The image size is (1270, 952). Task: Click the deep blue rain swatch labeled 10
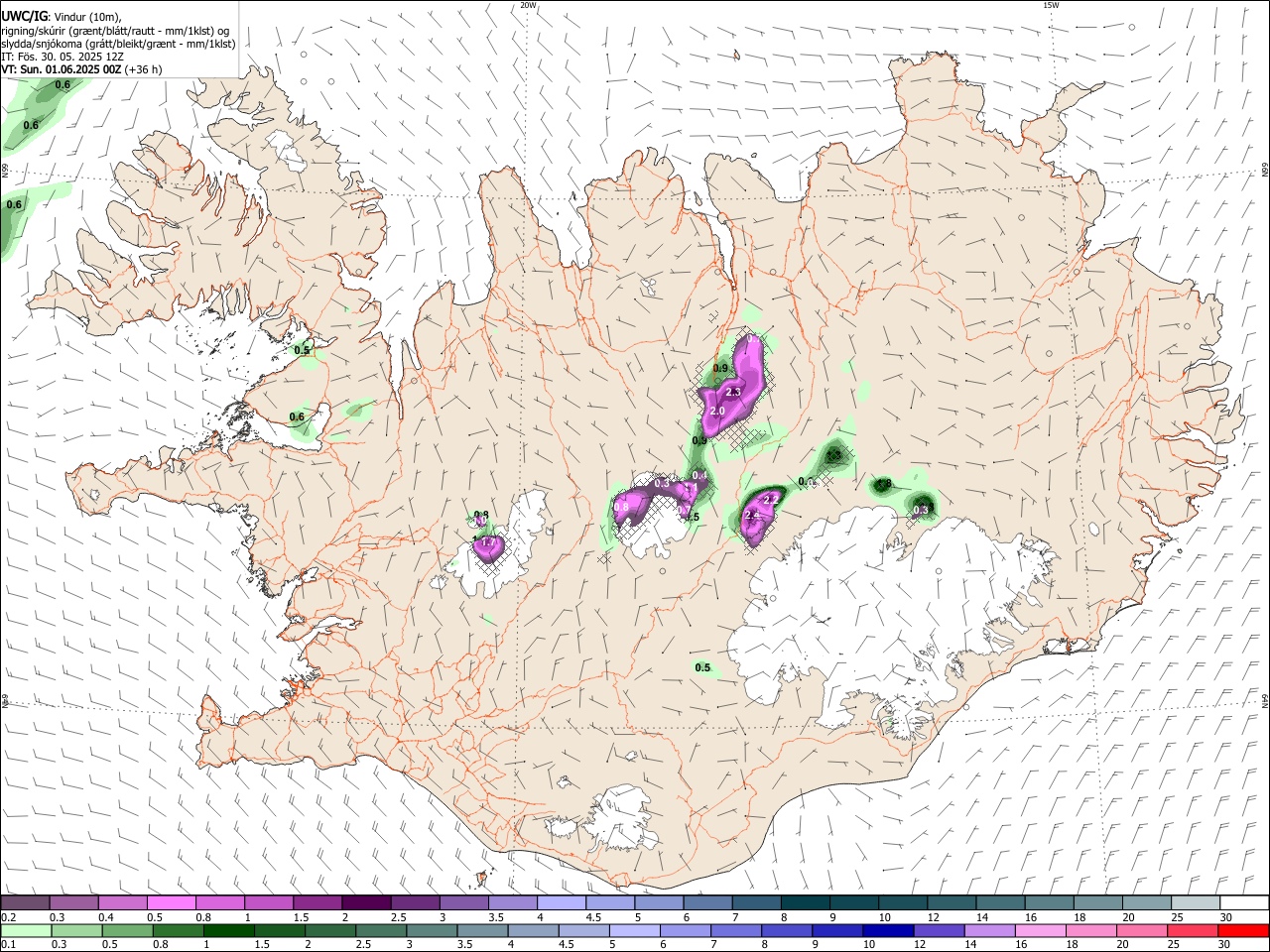pyautogui.click(x=887, y=930)
